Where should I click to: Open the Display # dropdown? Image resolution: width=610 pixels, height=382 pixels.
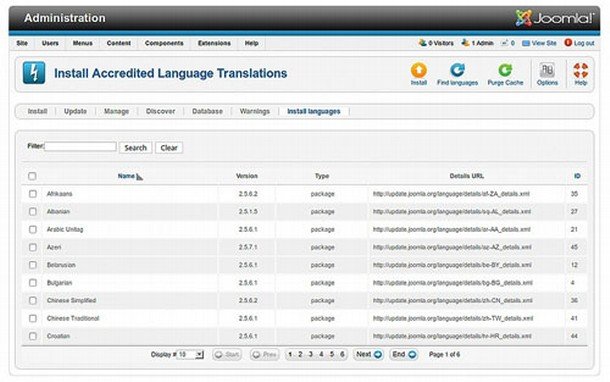[x=190, y=355]
